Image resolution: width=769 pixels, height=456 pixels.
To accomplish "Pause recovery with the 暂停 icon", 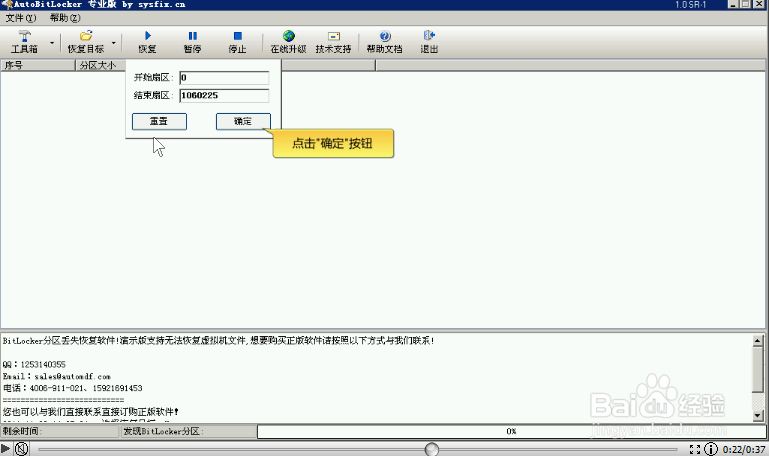I will (x=193, y=36).
